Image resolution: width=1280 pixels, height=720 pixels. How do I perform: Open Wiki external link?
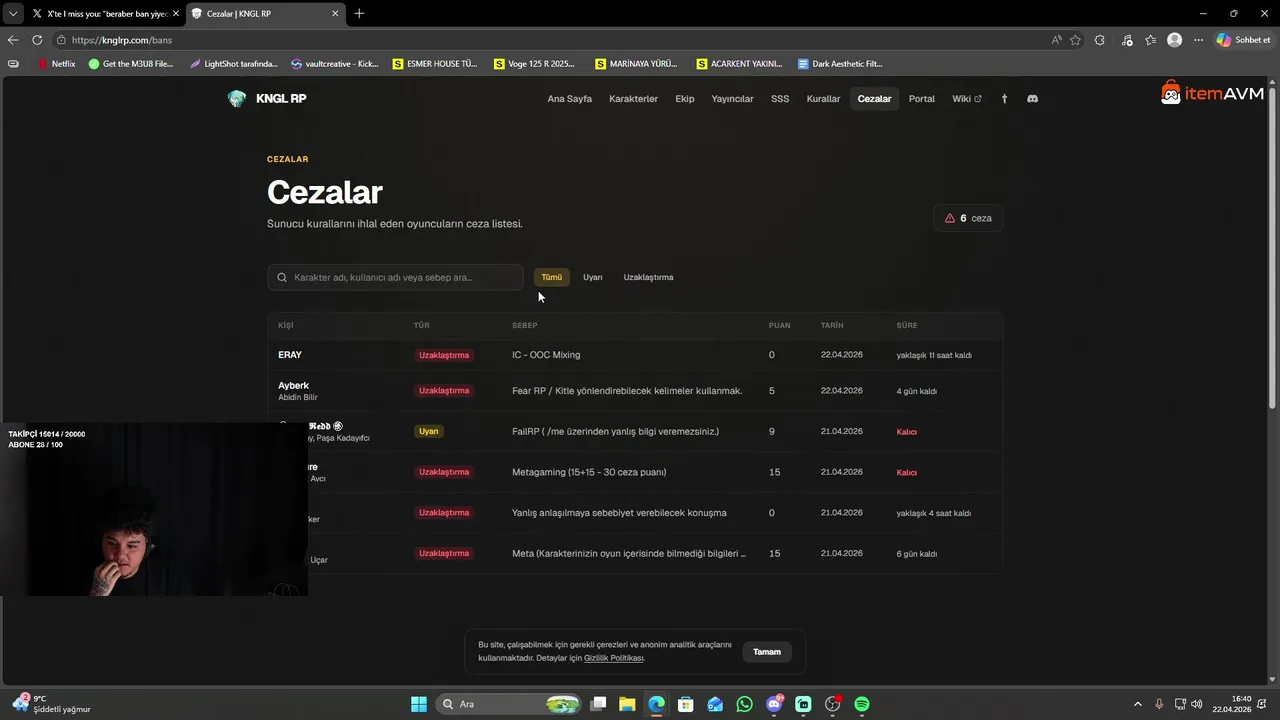[967, 99]
